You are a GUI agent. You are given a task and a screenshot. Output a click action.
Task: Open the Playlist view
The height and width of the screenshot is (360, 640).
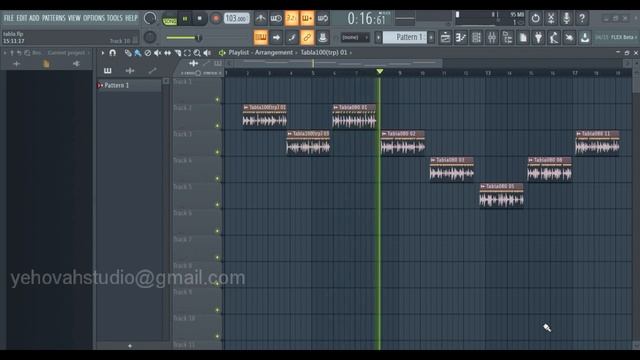pos(445,38)
